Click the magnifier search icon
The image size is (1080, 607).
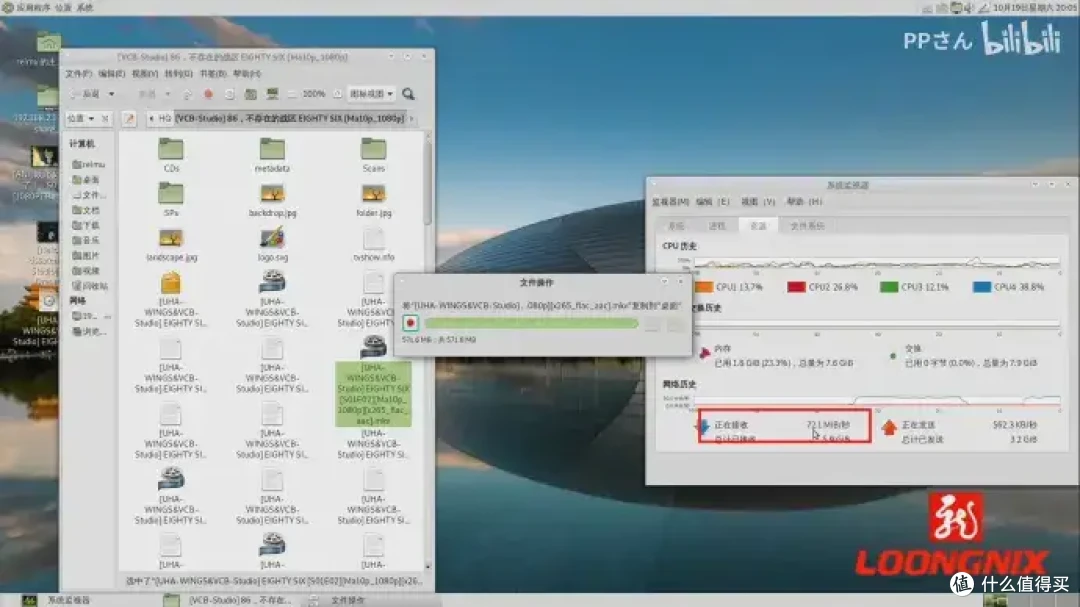point(408,94)
